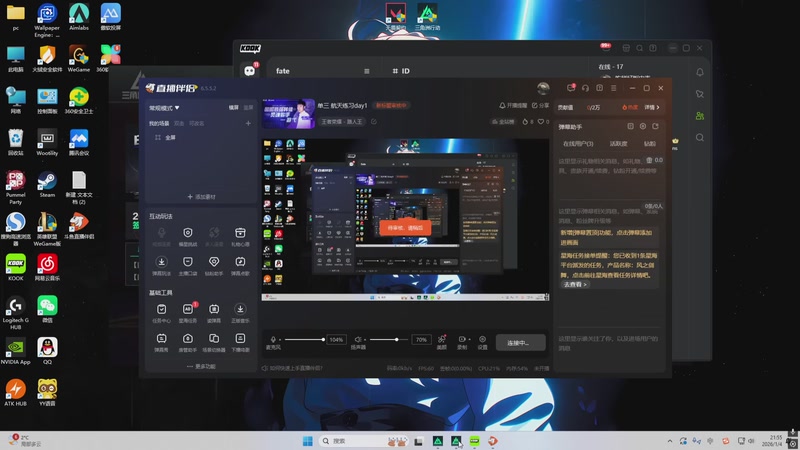This screenshot has height=450, width=800.
Task: Open the 读弹幕 tool
Action: tap(214, 309)
